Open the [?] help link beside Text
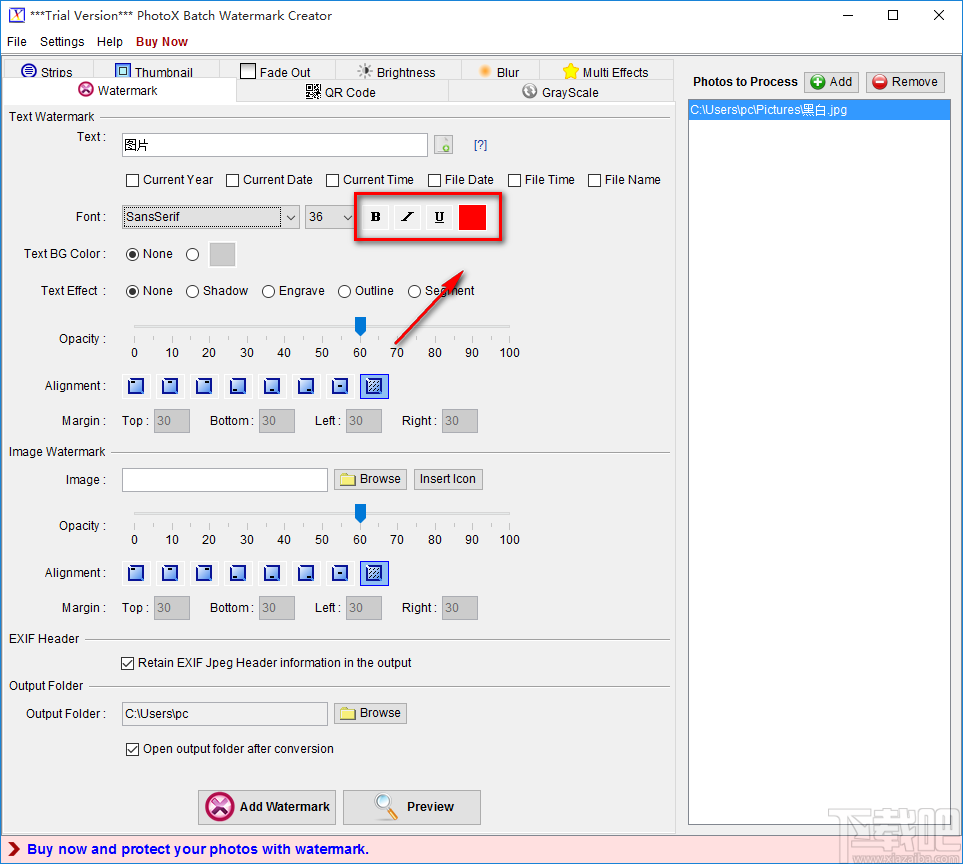Image resolution: width=963 pixels, height=864 pixels. point(480,145)
